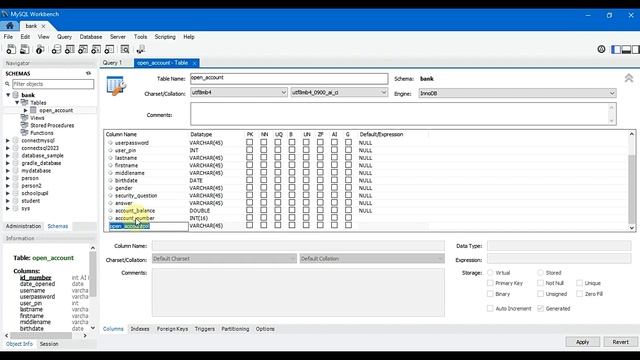Image resolution: width=640 pixels, height=360 pixels.
Task: Click the Views folder icon
Action: 24,118
